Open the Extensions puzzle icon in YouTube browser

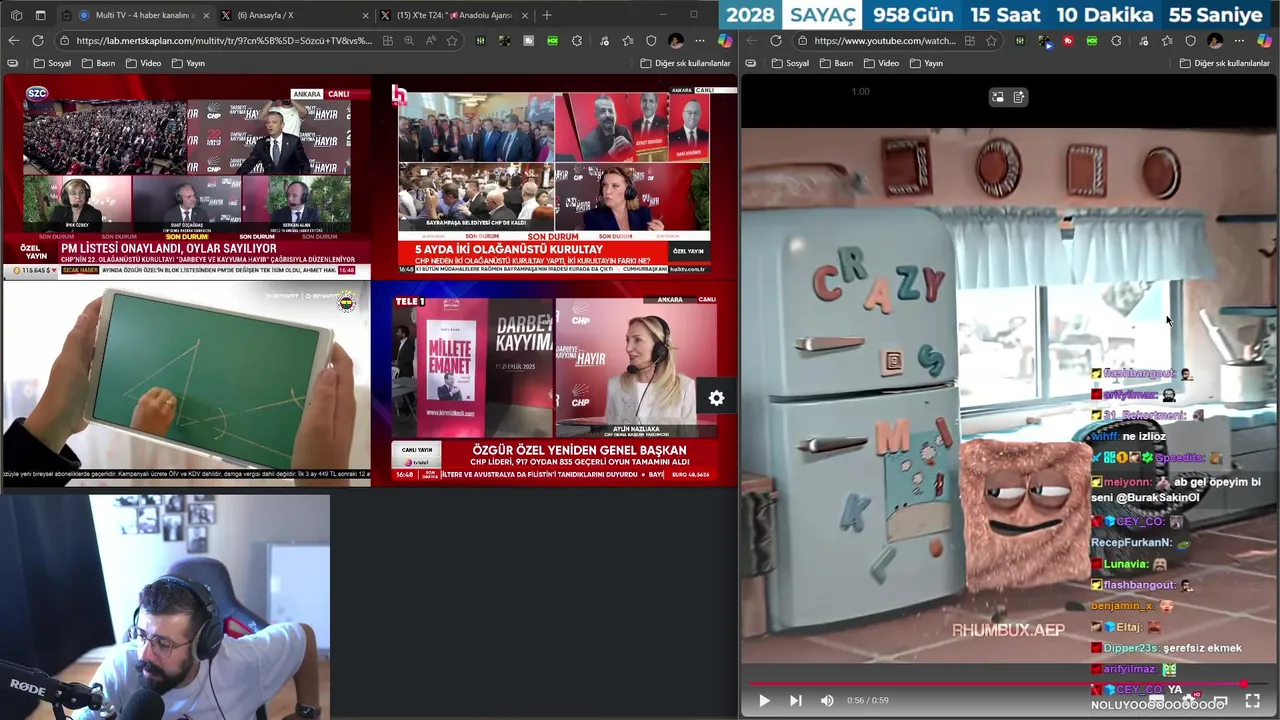click(1116, 41)
